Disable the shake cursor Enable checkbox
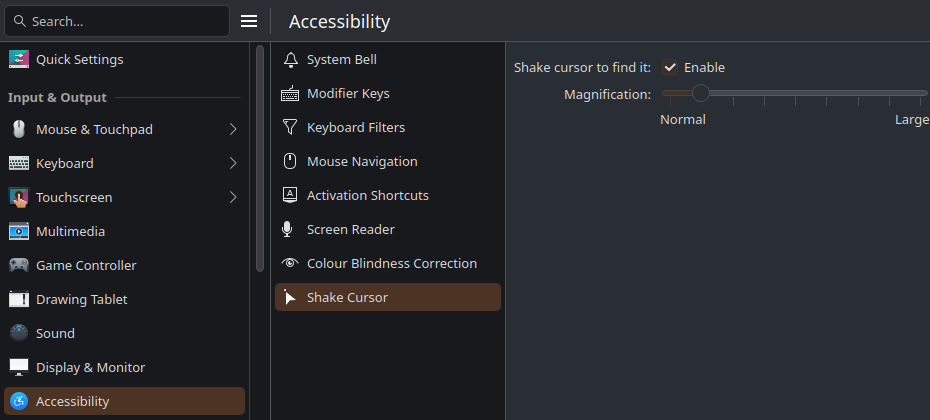 [670, 68]
